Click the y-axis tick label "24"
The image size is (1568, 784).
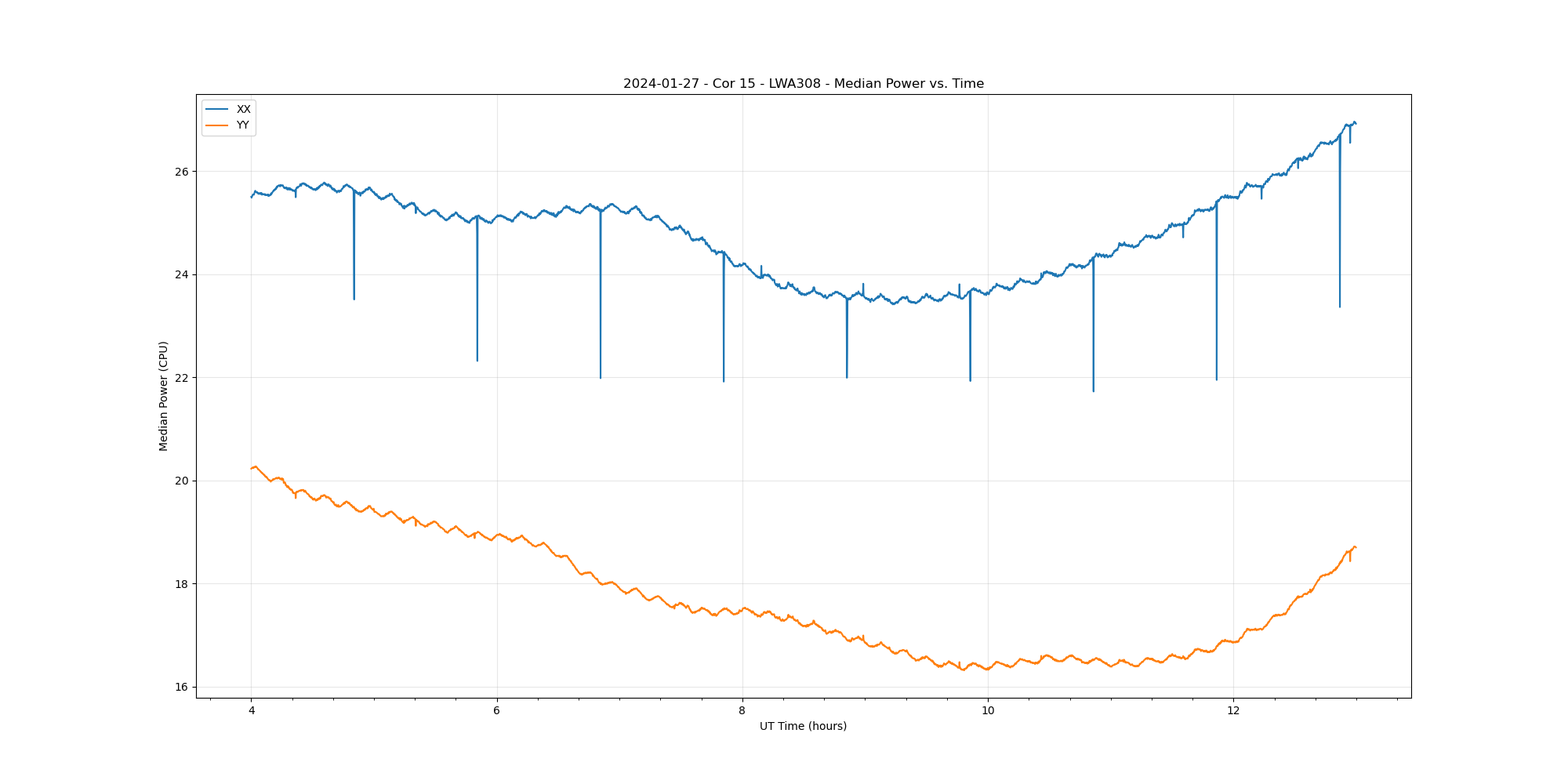click(x=182, y=274)
